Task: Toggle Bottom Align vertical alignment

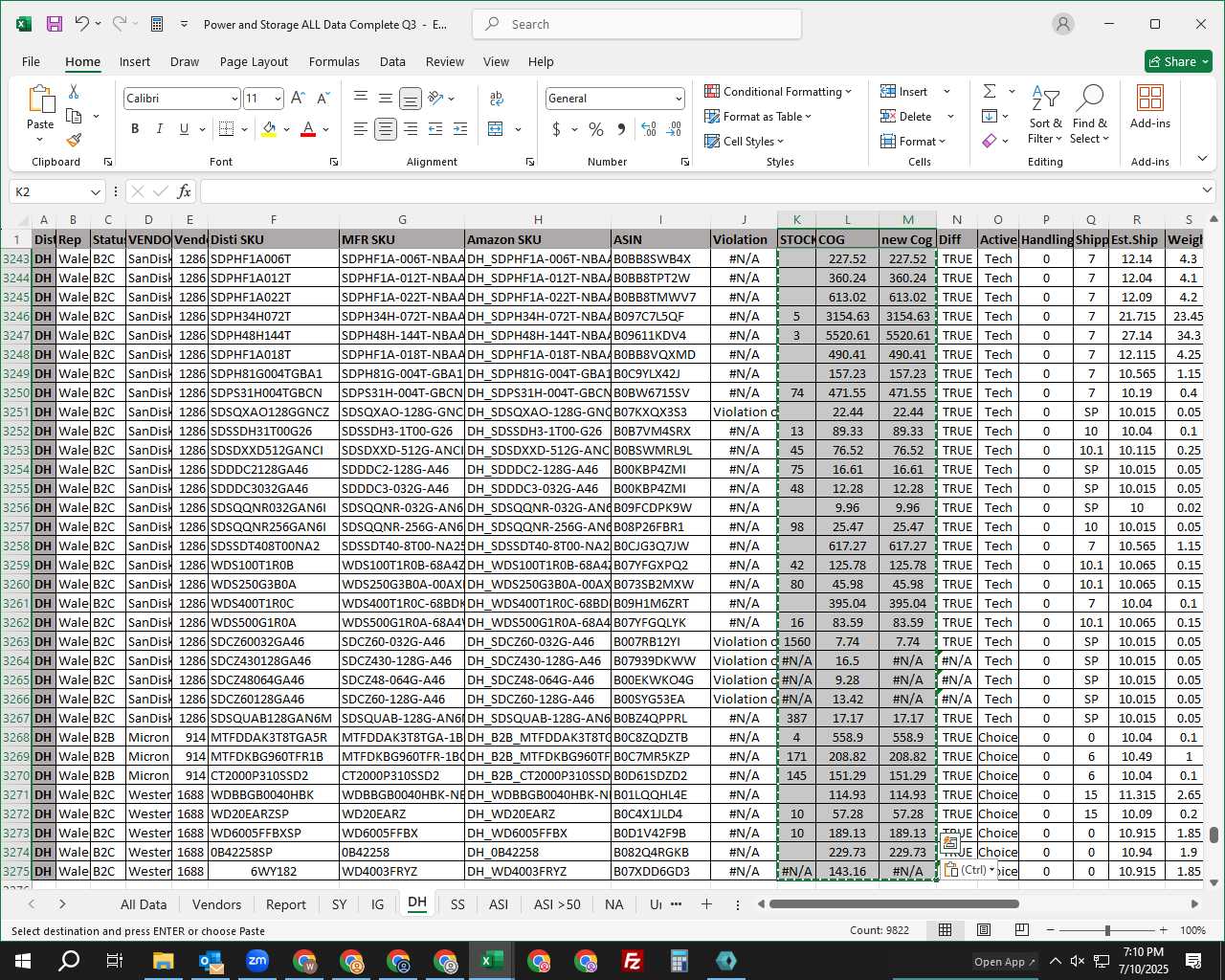Action: coord(410,99)
